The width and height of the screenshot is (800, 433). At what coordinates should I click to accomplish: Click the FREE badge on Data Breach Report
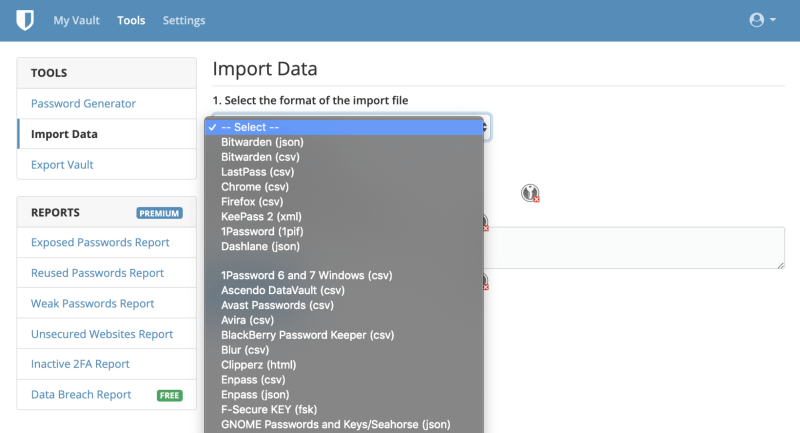[169, 395]
